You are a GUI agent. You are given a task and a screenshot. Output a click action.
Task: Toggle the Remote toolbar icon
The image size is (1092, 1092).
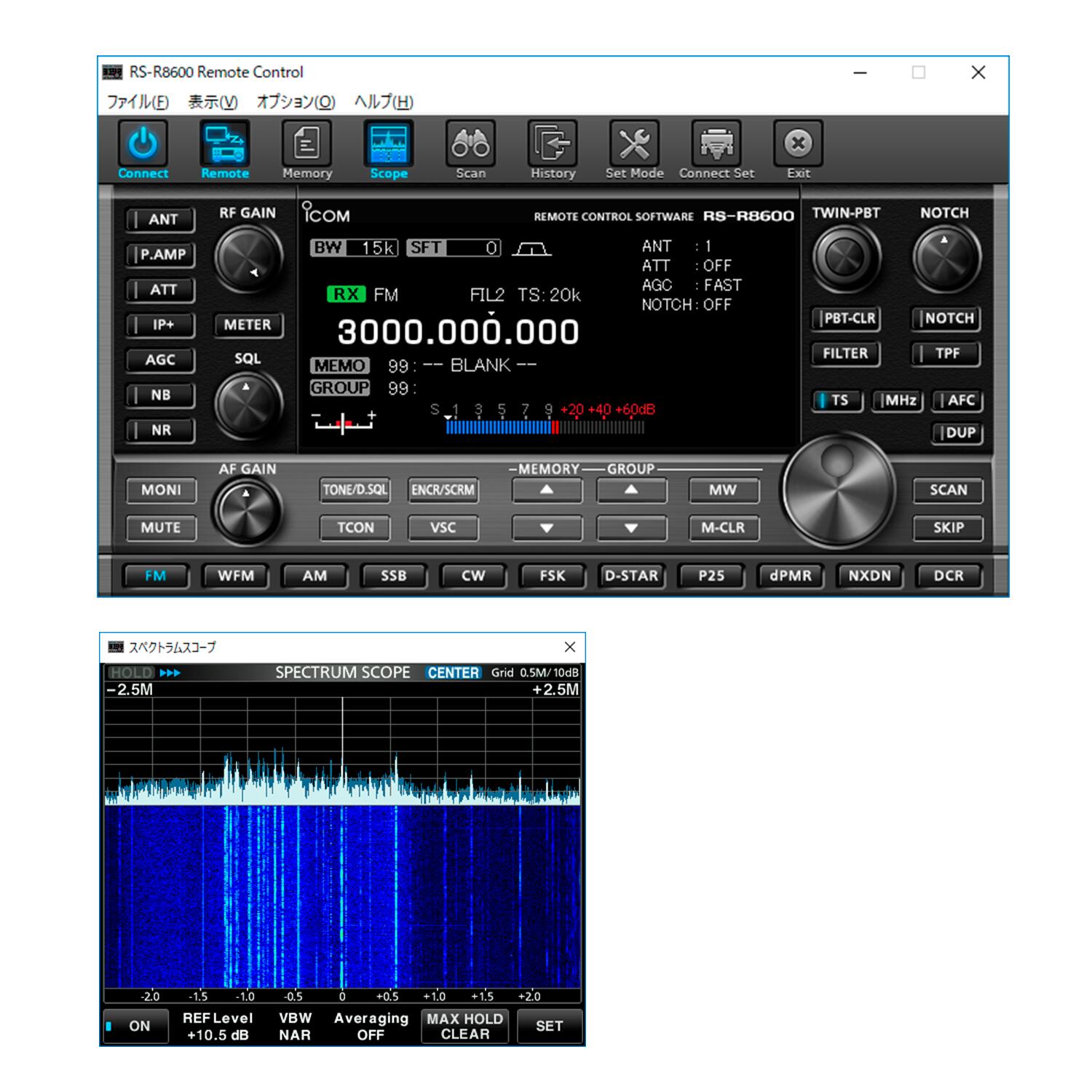point(225,145)
